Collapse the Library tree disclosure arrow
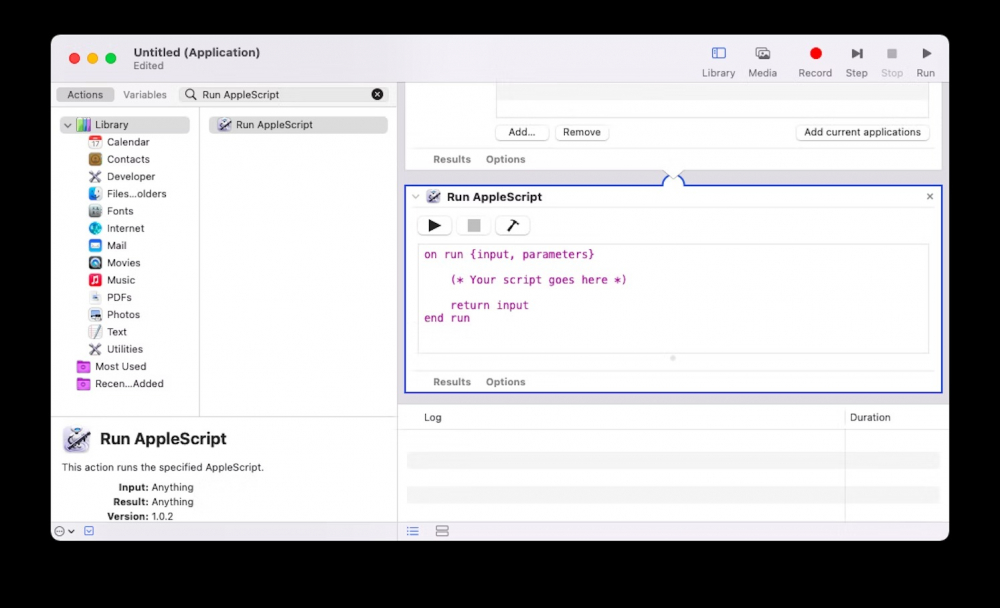This screenshot has width=1000, height=608. [67, 125]
